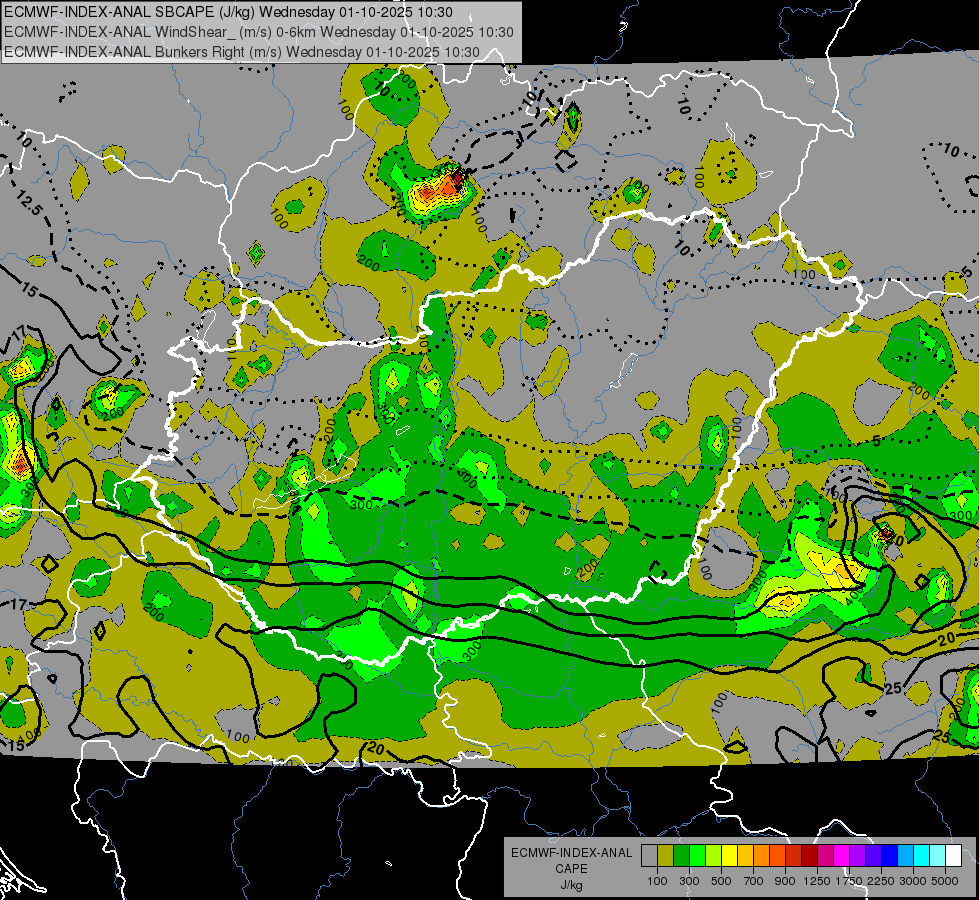The height and width of the screenshot is (900, 979).
Task: Click the WindShear 0-6km title line
Action: 258,32
